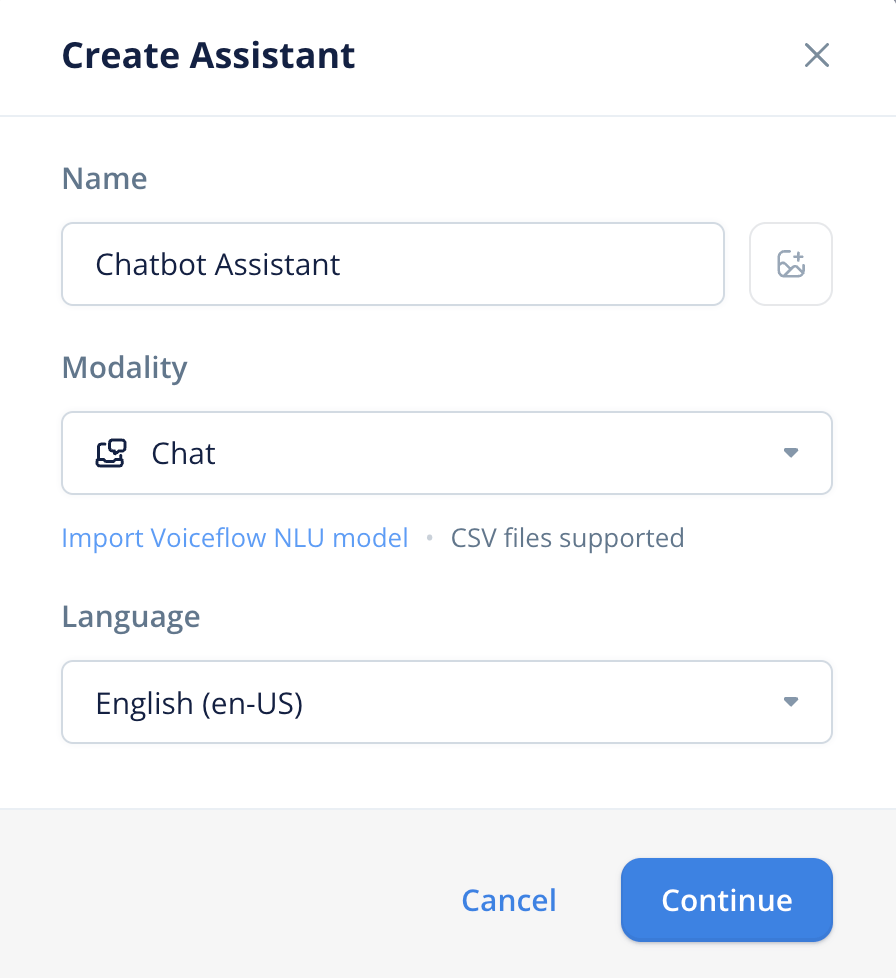
Task: Close the Create Assistant dialog
Action: click(817, 55)
